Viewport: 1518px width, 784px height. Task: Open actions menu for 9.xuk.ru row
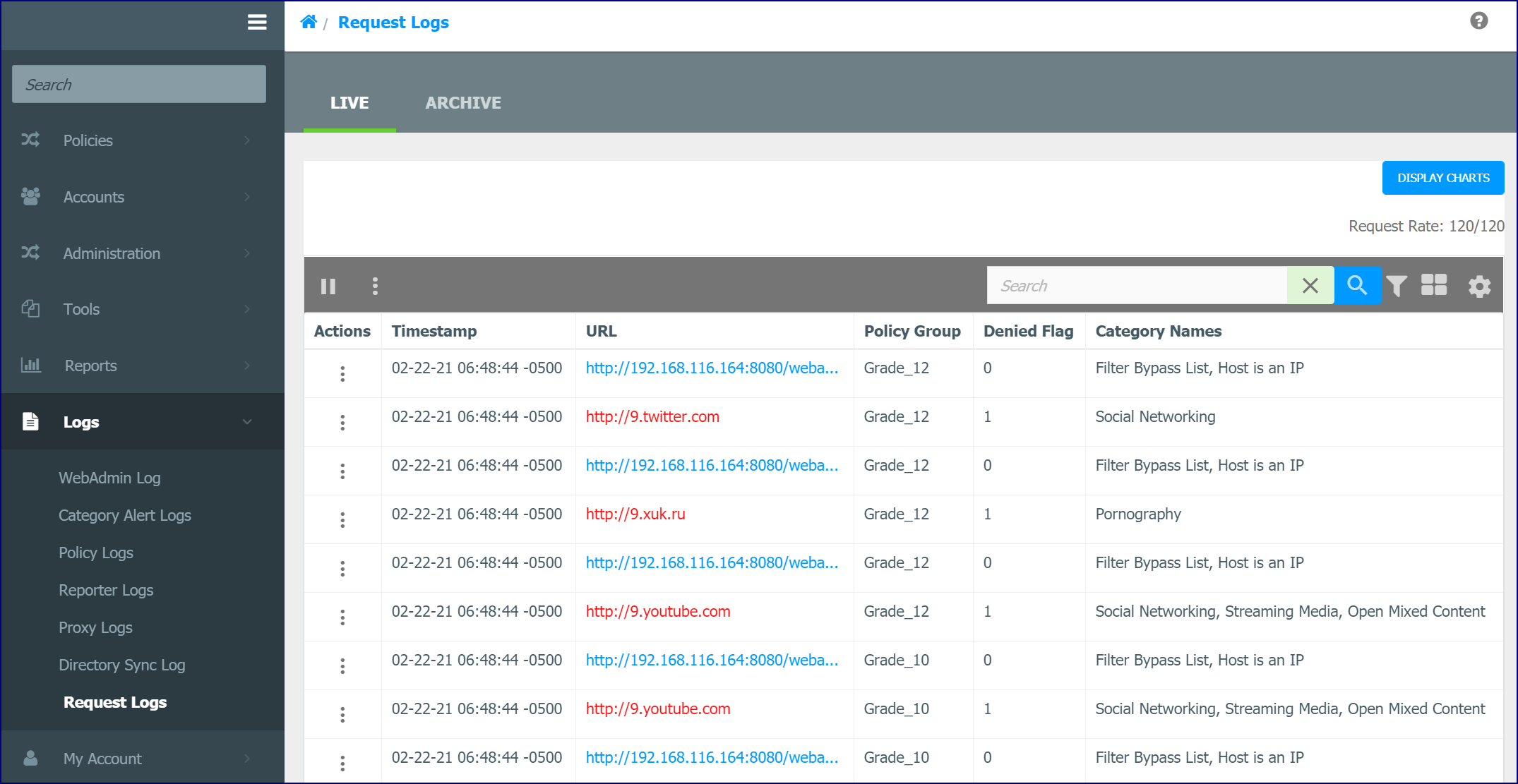pos(342,519)
